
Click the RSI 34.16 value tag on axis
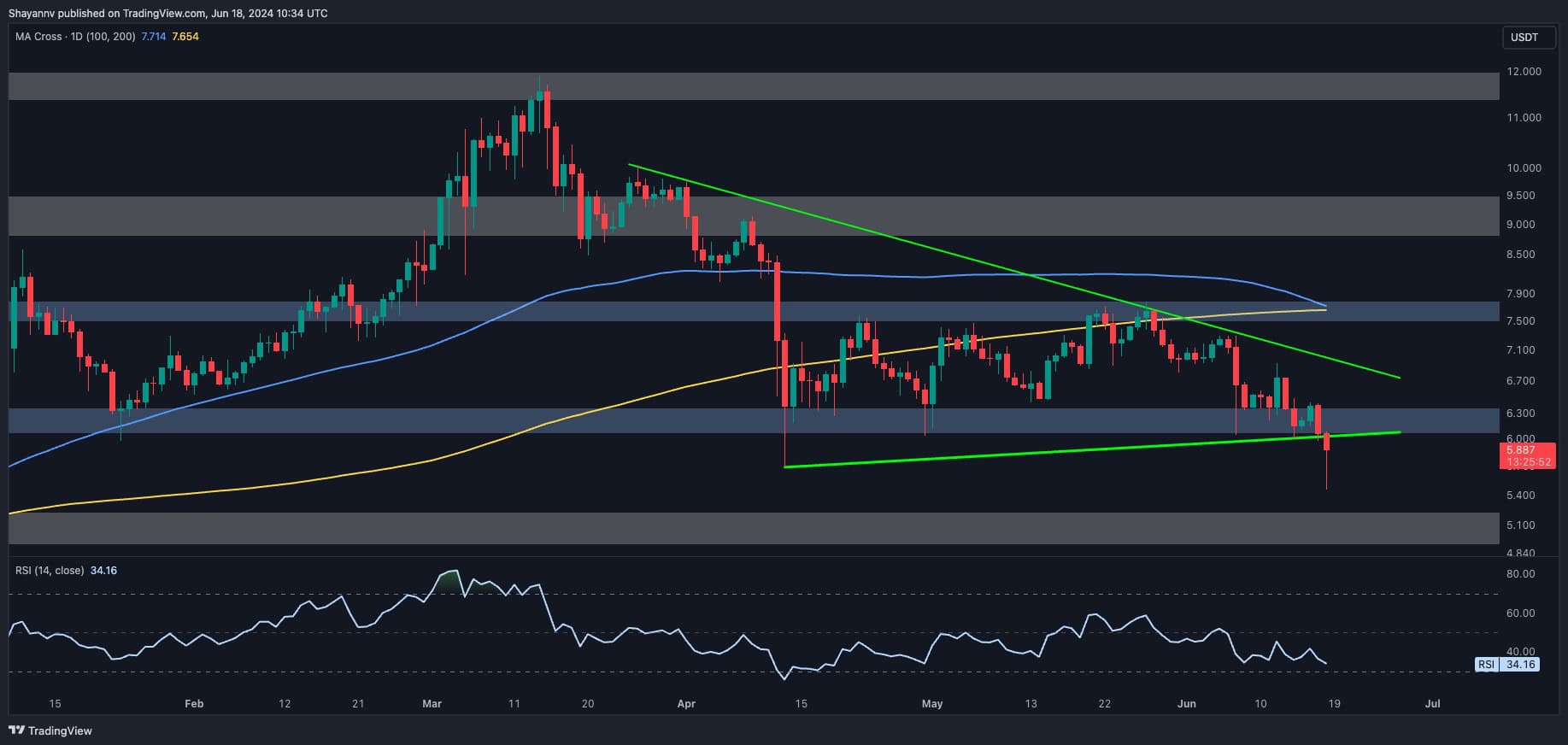click(1507, 664)
